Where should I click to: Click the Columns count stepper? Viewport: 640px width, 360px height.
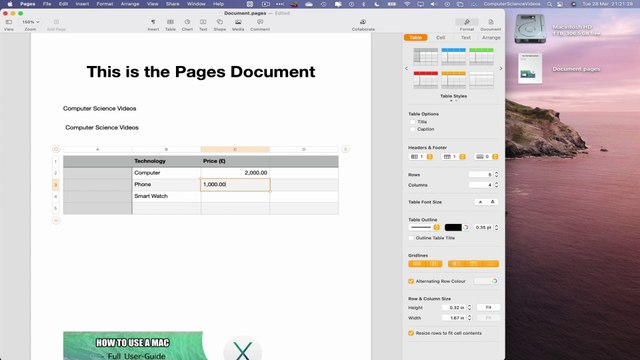(496, 185)
